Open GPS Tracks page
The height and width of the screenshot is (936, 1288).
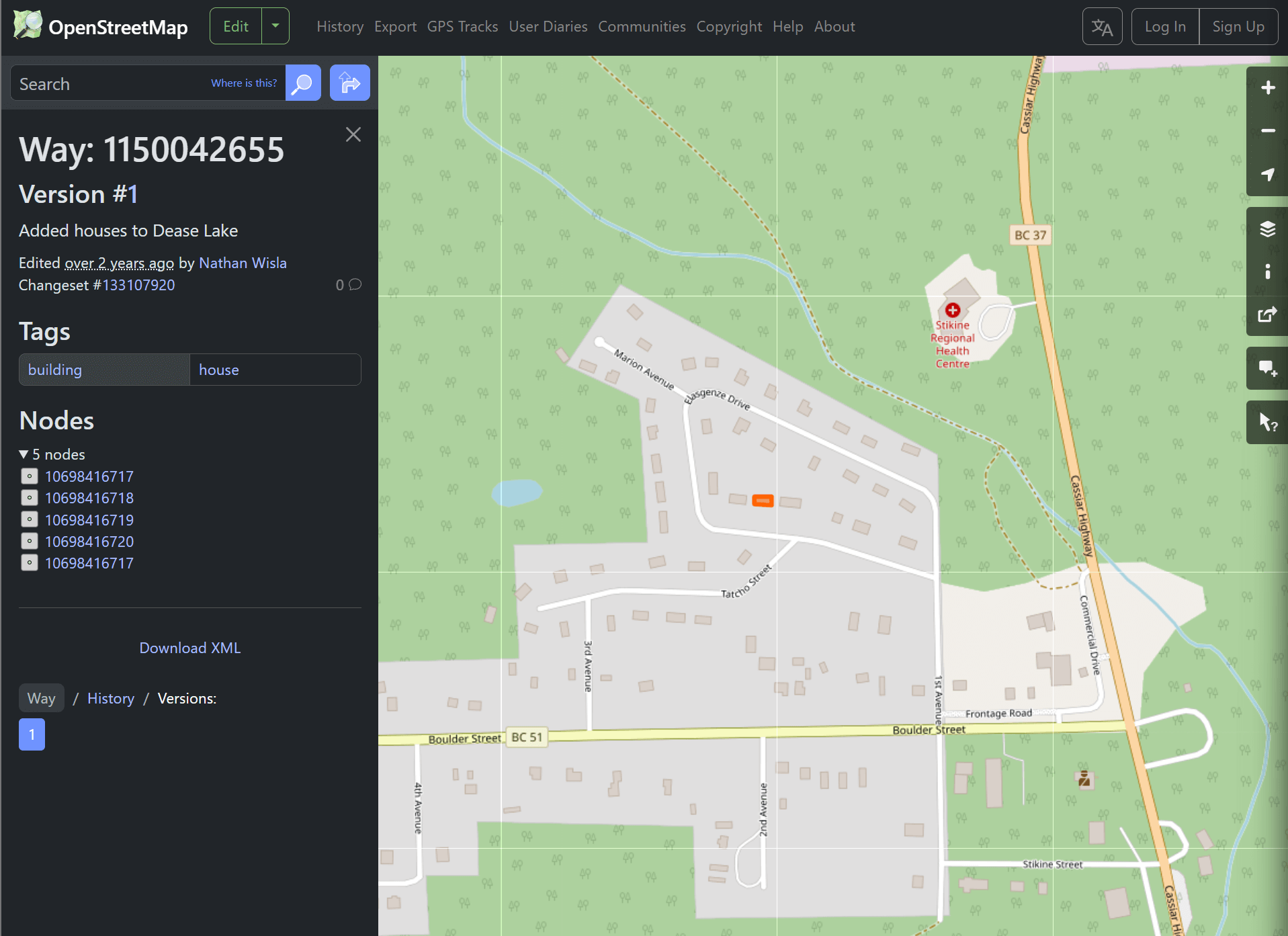462,27
